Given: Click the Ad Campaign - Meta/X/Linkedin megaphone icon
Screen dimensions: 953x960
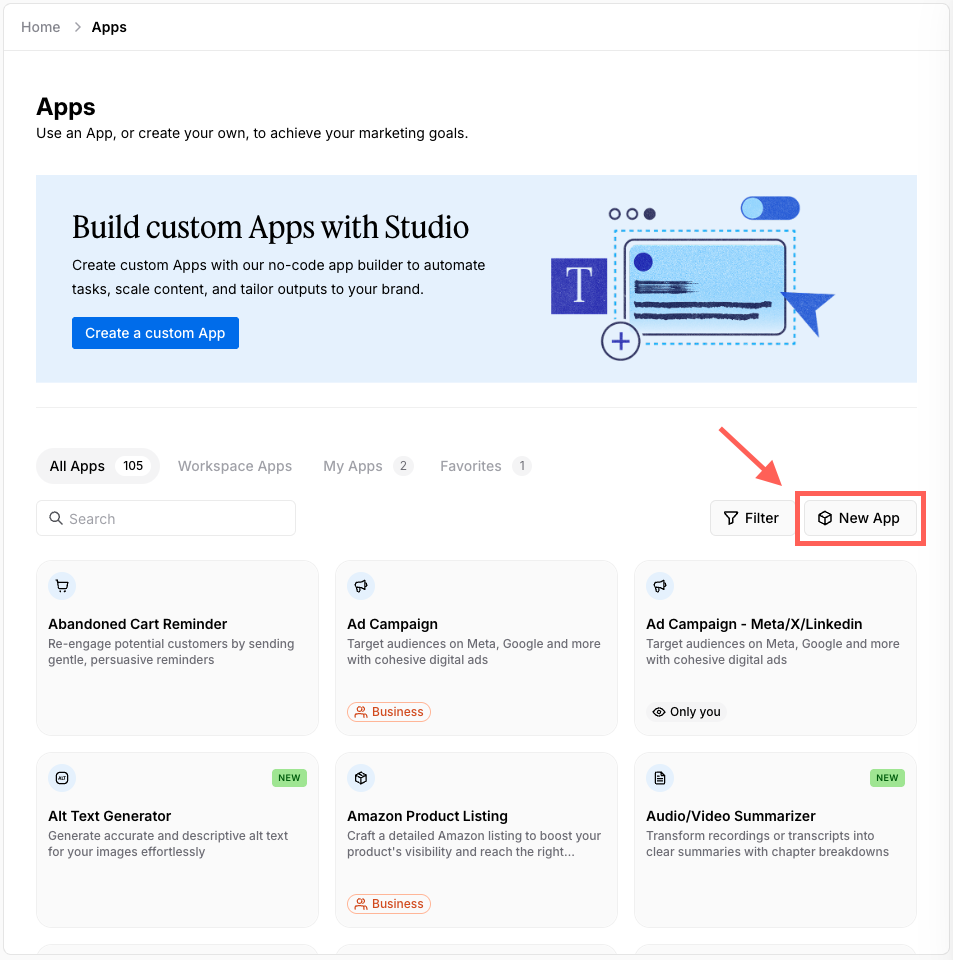Looking at the screenshot, I should point(660,586).
